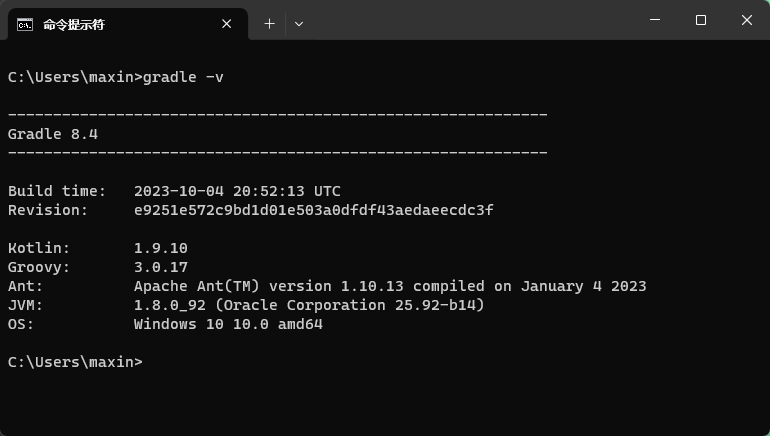Close the terminal window

coord(746,20)
